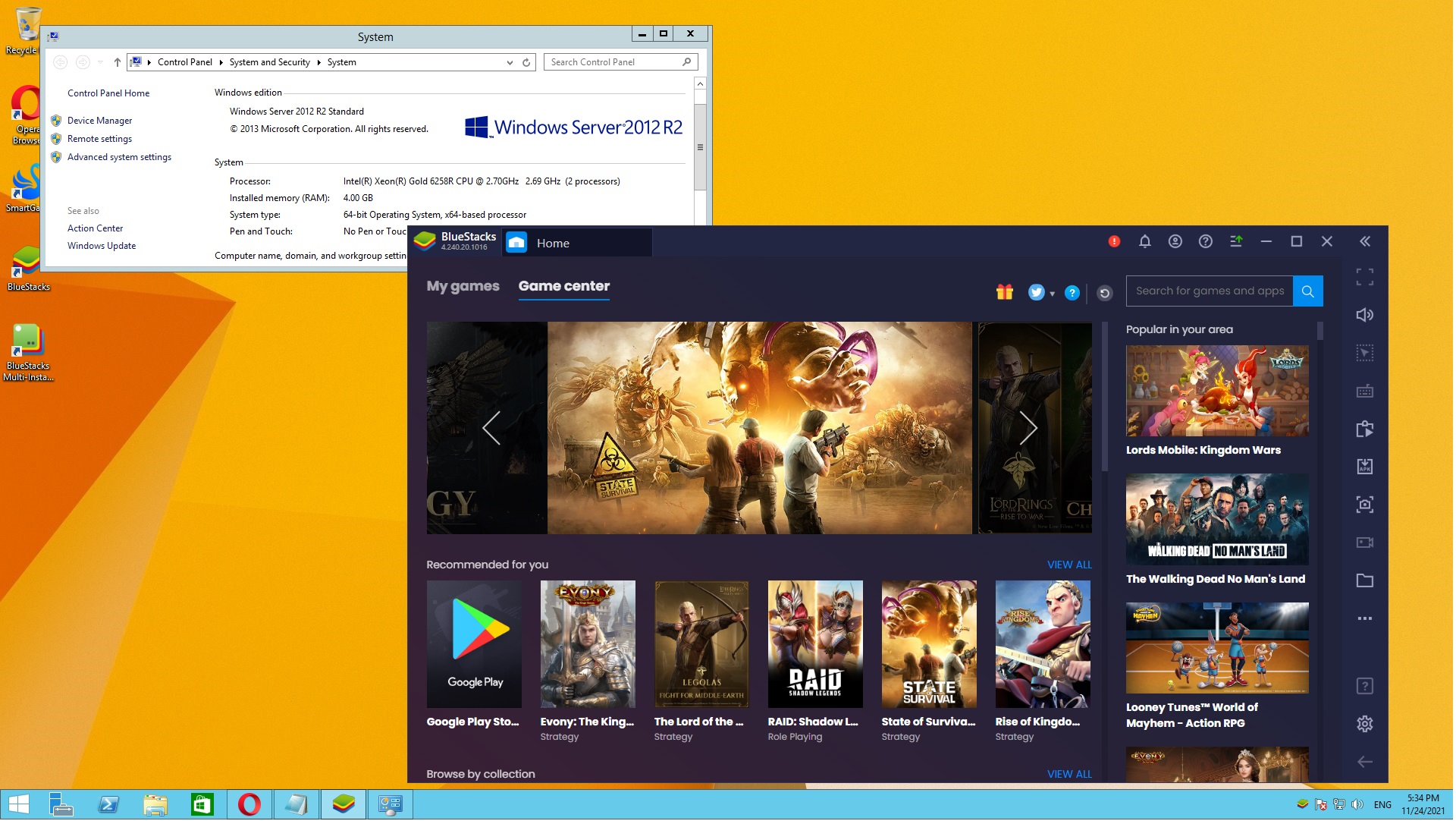Open PowerShell from the taskbar
Image resolution: width=1456 pixels, height=821 pixels.
click(108, 804)
